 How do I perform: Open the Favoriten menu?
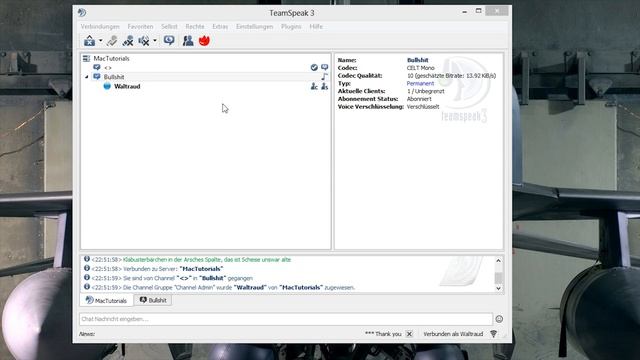(140, 27)
